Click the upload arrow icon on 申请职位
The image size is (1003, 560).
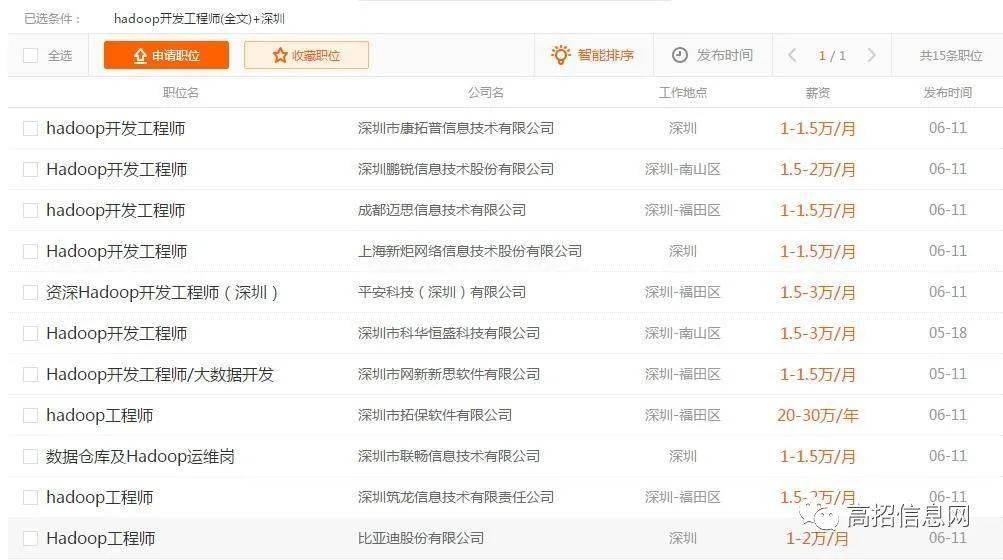[x=141, y=56]
